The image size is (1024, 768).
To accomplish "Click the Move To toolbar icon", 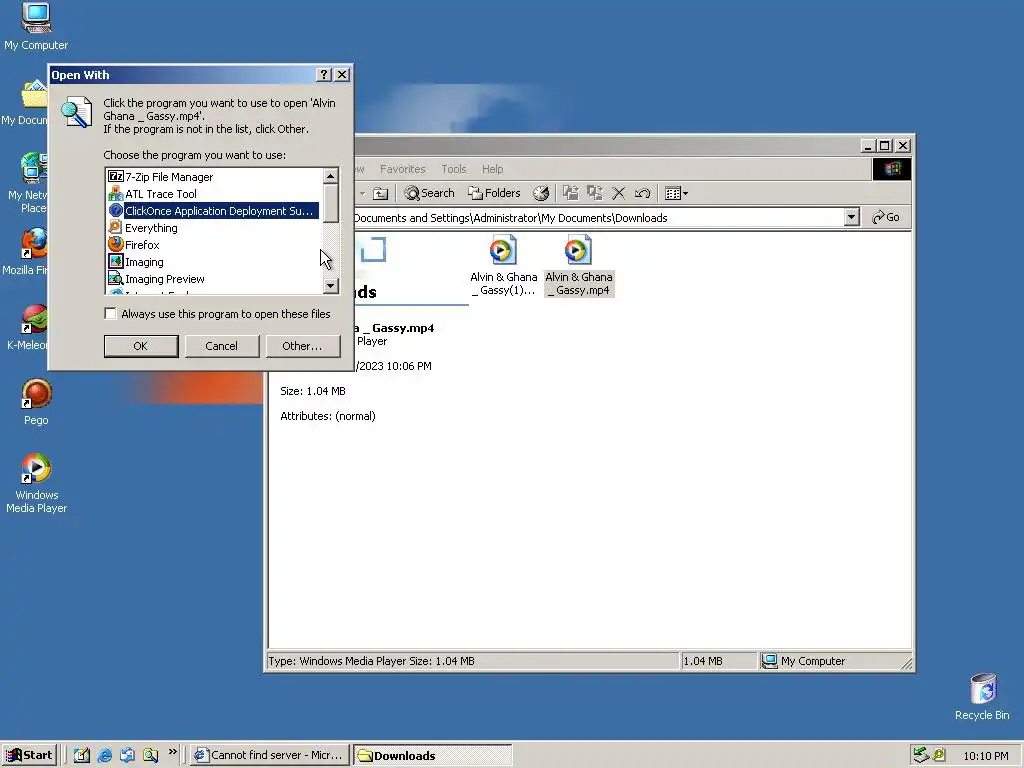I will click(570, 193).
